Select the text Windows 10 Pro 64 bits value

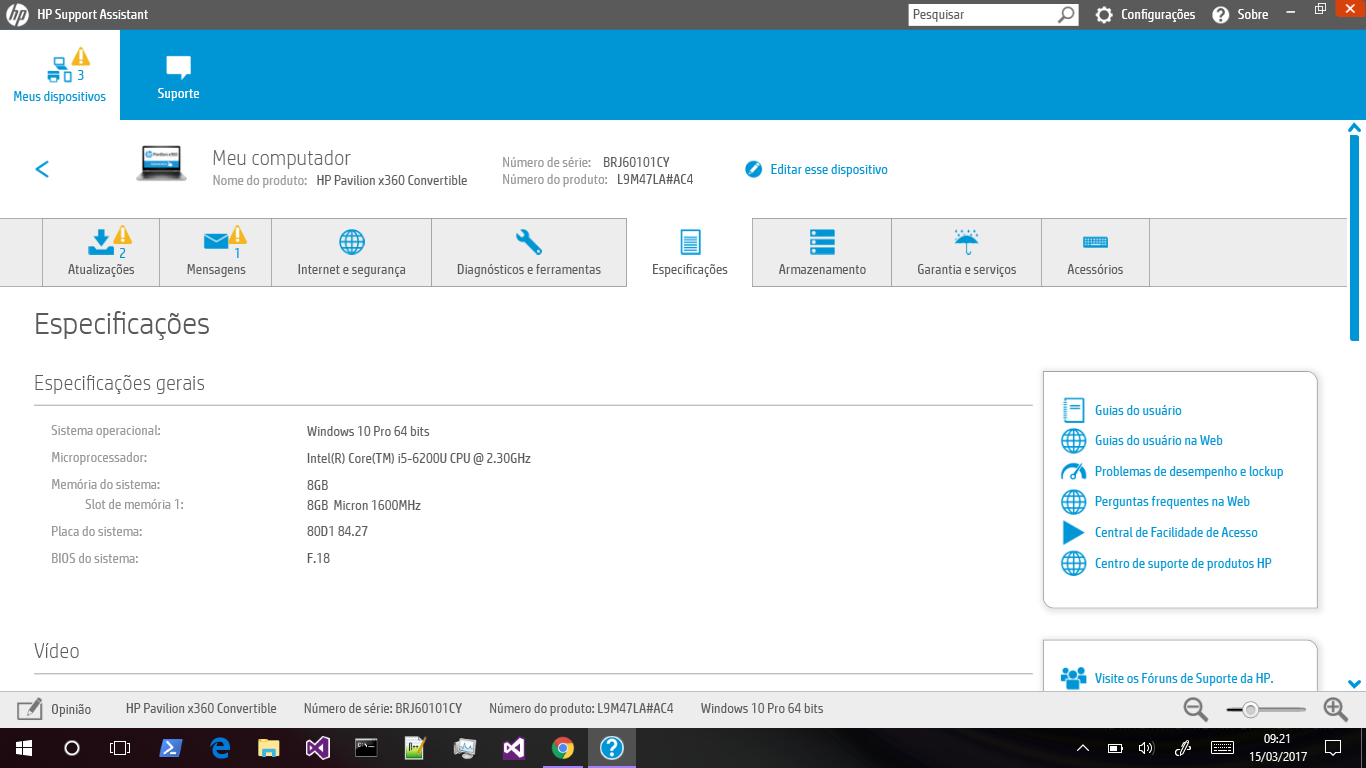[368, 431]
